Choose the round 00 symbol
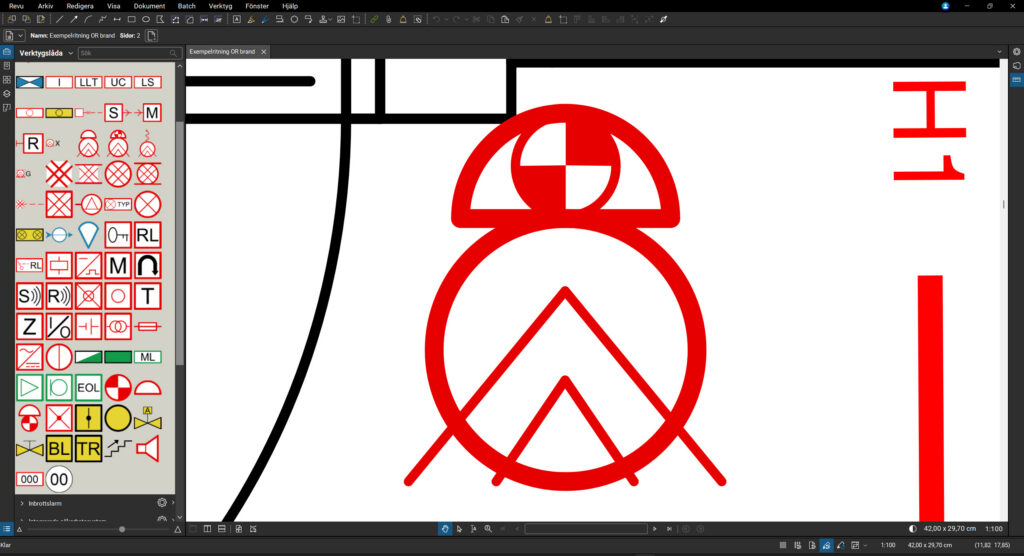1024x556 pixels. [x=59, y=479]
